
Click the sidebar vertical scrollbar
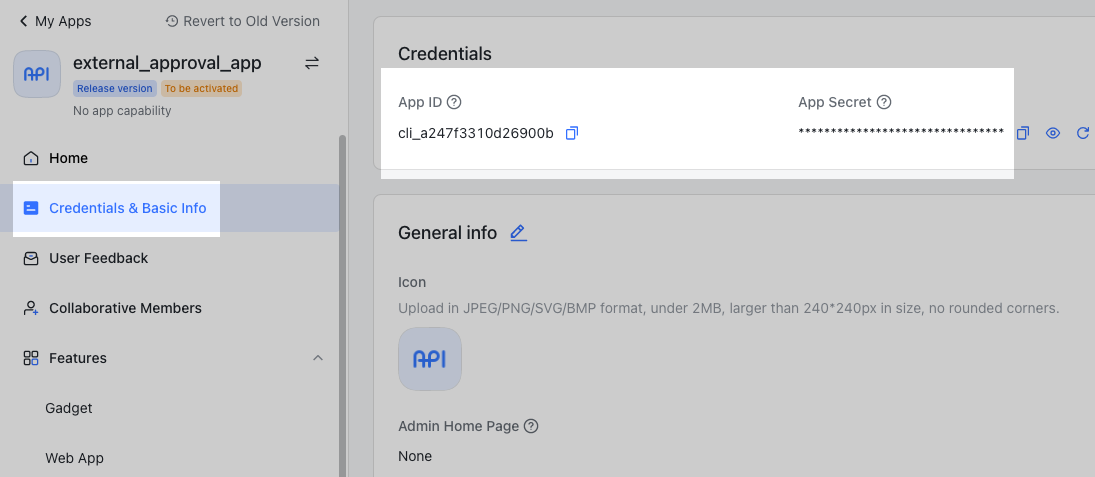tap(343, 300)
